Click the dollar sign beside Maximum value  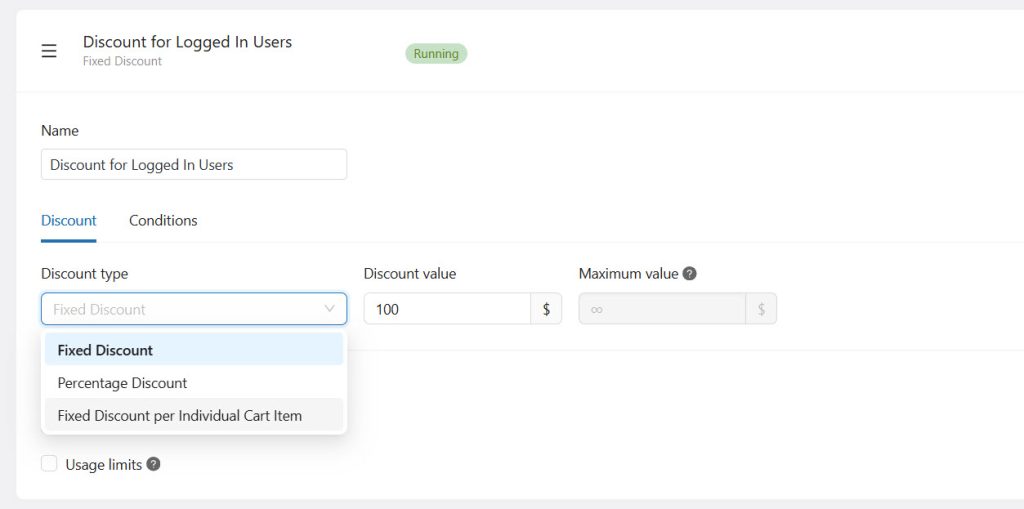click(x=761, y=309)
